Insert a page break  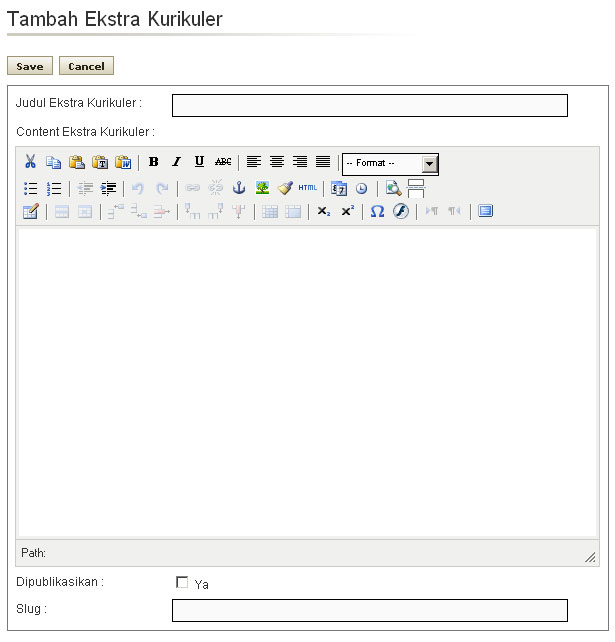point(416,188)
